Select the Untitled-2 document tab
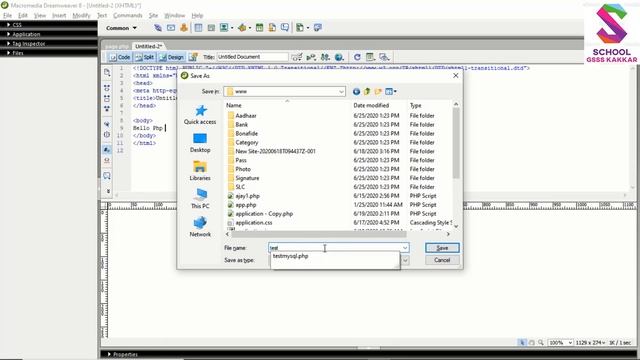640x360 pixels. point(149,46)
